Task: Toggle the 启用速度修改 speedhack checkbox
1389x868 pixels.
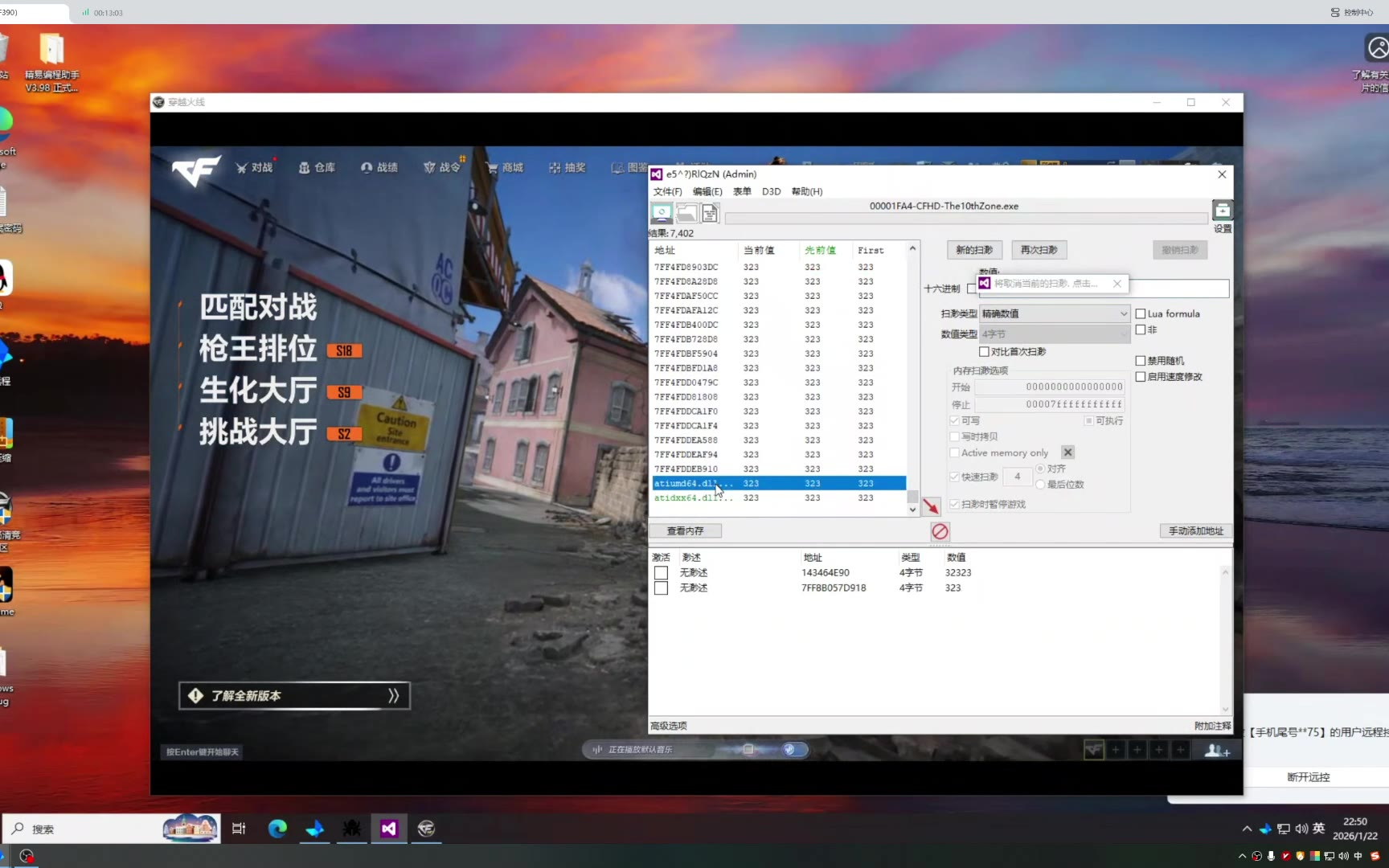Action: pos(1141,376)
